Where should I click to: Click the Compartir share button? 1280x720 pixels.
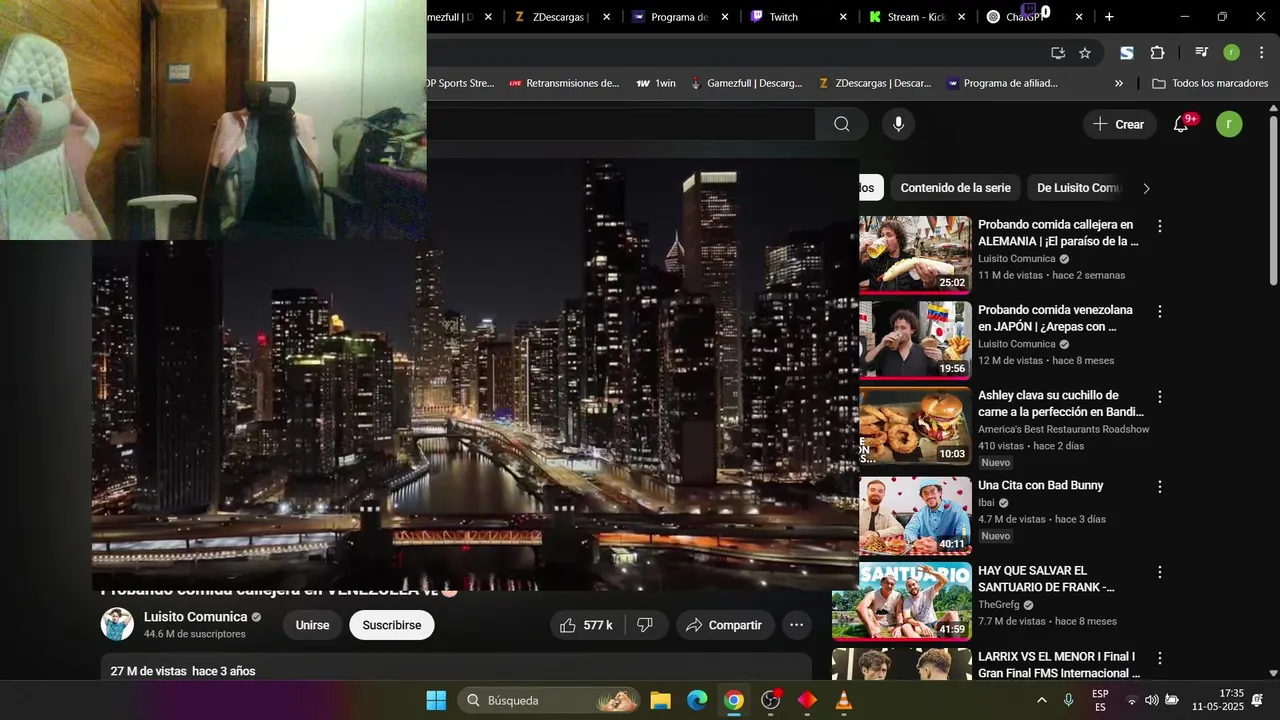tap(725, 625)
